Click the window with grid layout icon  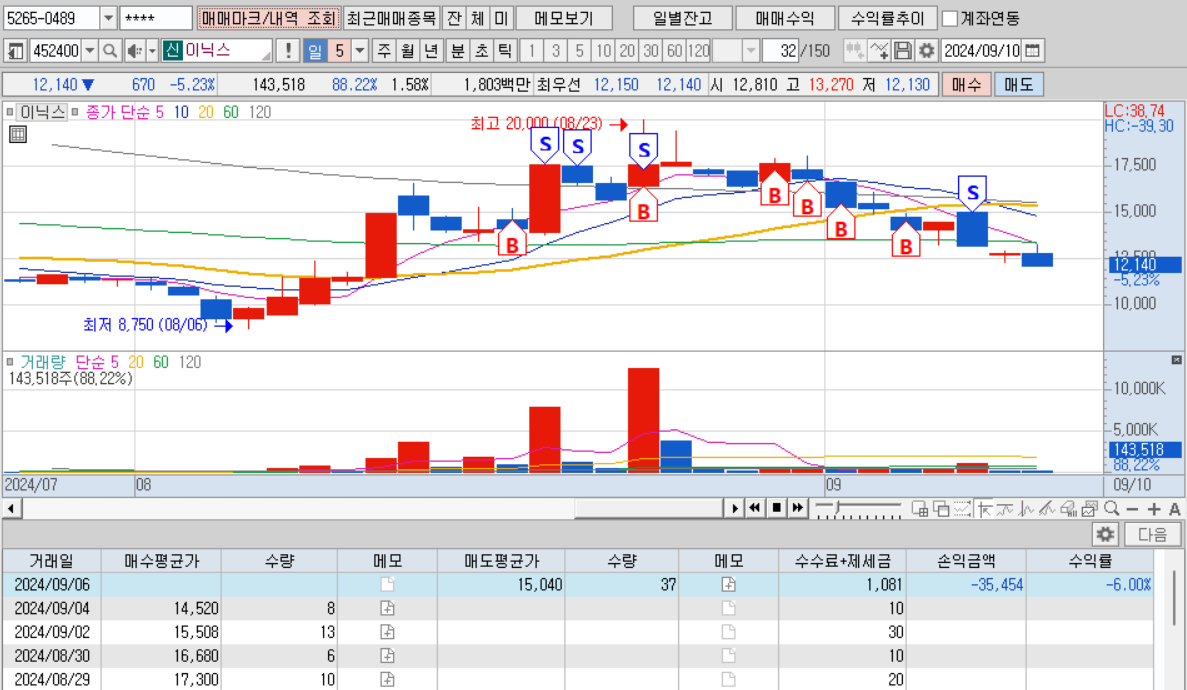point(920,508)
